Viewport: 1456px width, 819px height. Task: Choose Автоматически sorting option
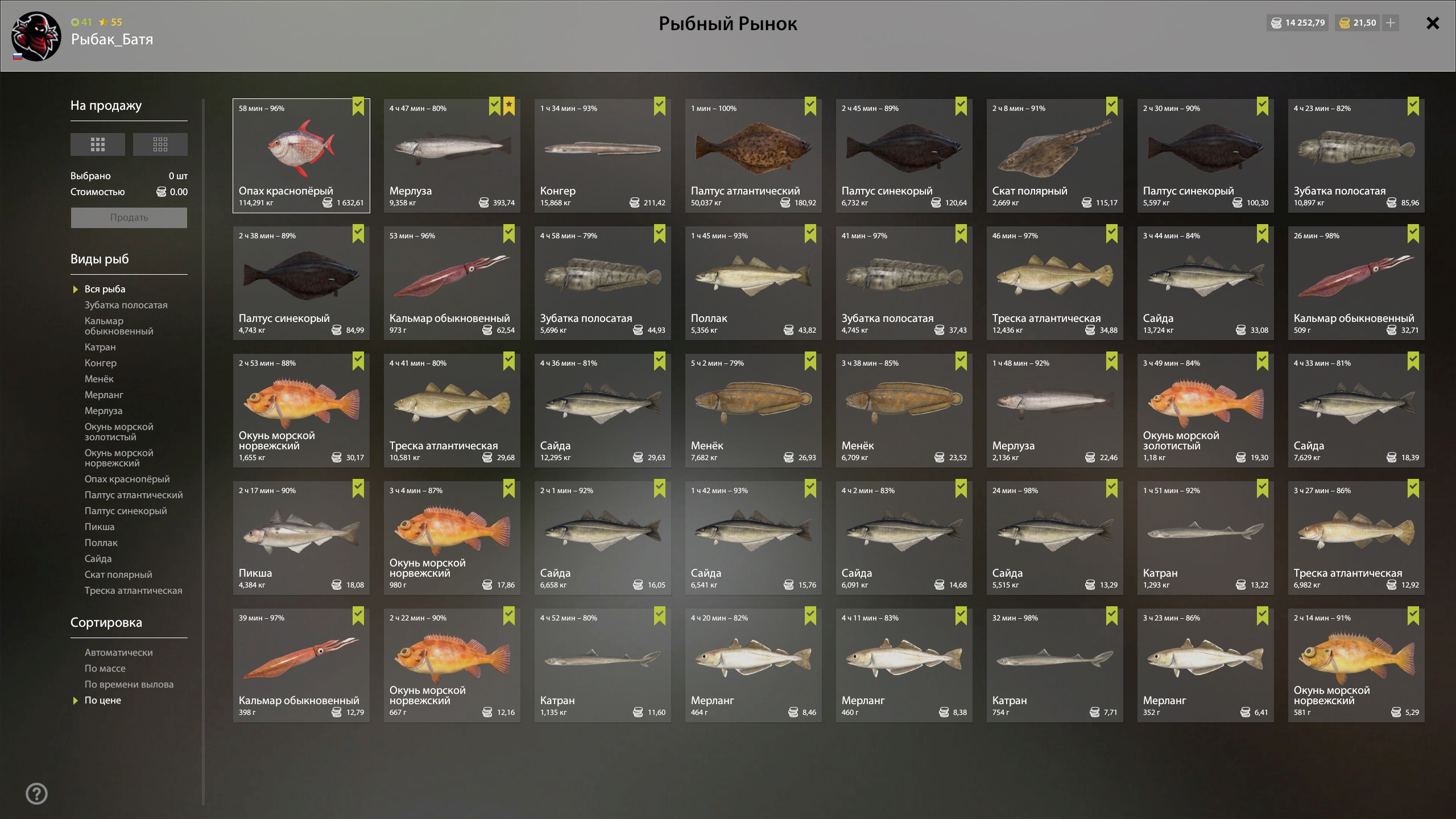click(x=119, y=652)
